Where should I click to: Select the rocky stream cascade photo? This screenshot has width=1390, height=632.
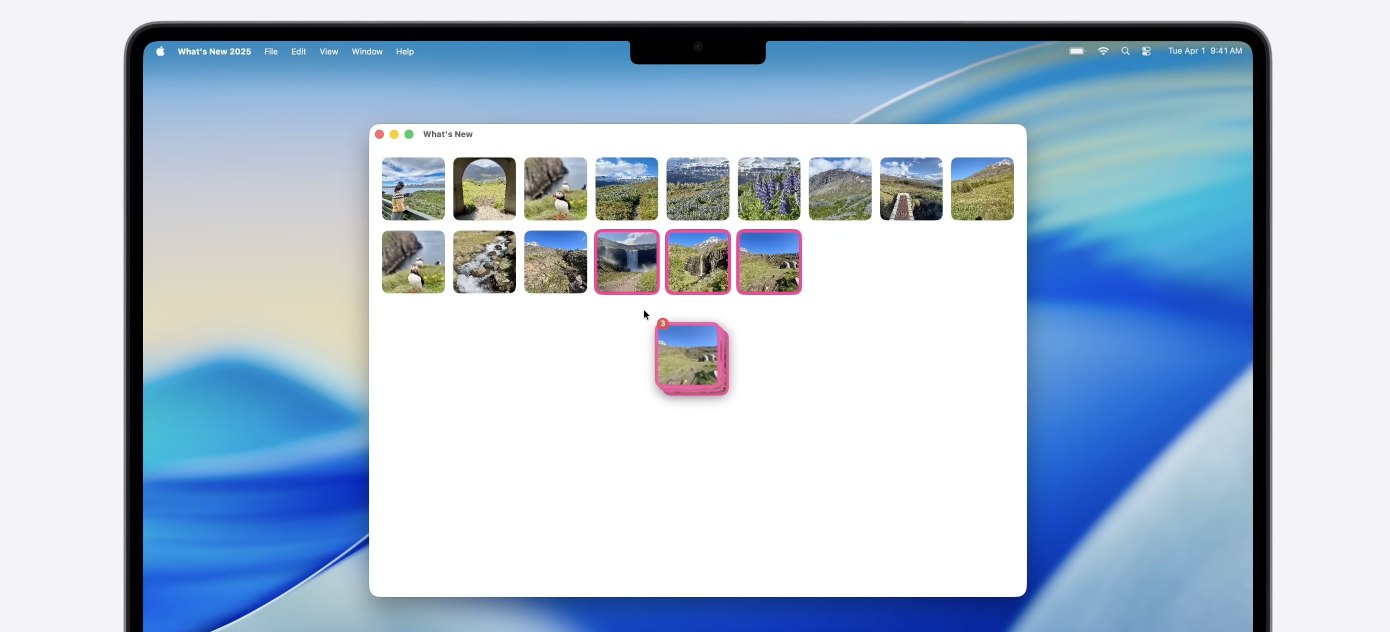point(484,262)
